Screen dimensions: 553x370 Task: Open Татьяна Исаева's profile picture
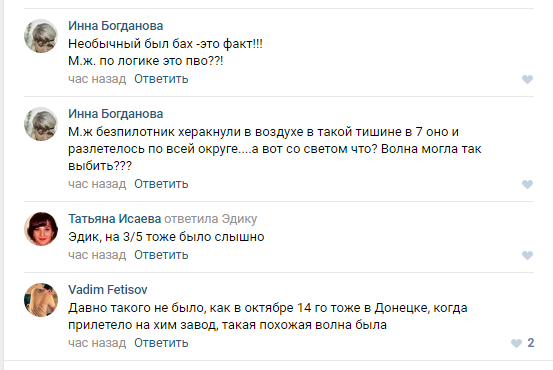[x=41, y=229]
